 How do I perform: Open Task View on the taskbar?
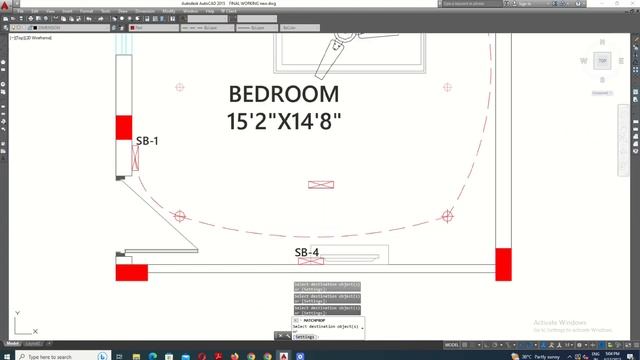[x=119, y=356]
